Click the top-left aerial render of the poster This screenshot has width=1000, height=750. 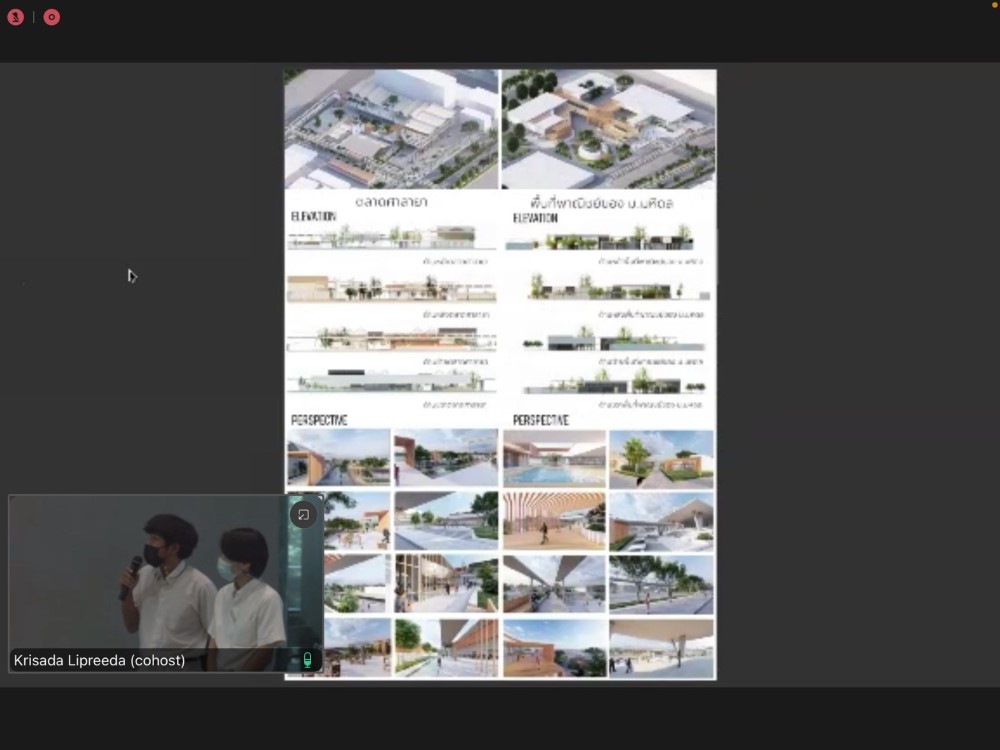[x=391, y=129]
